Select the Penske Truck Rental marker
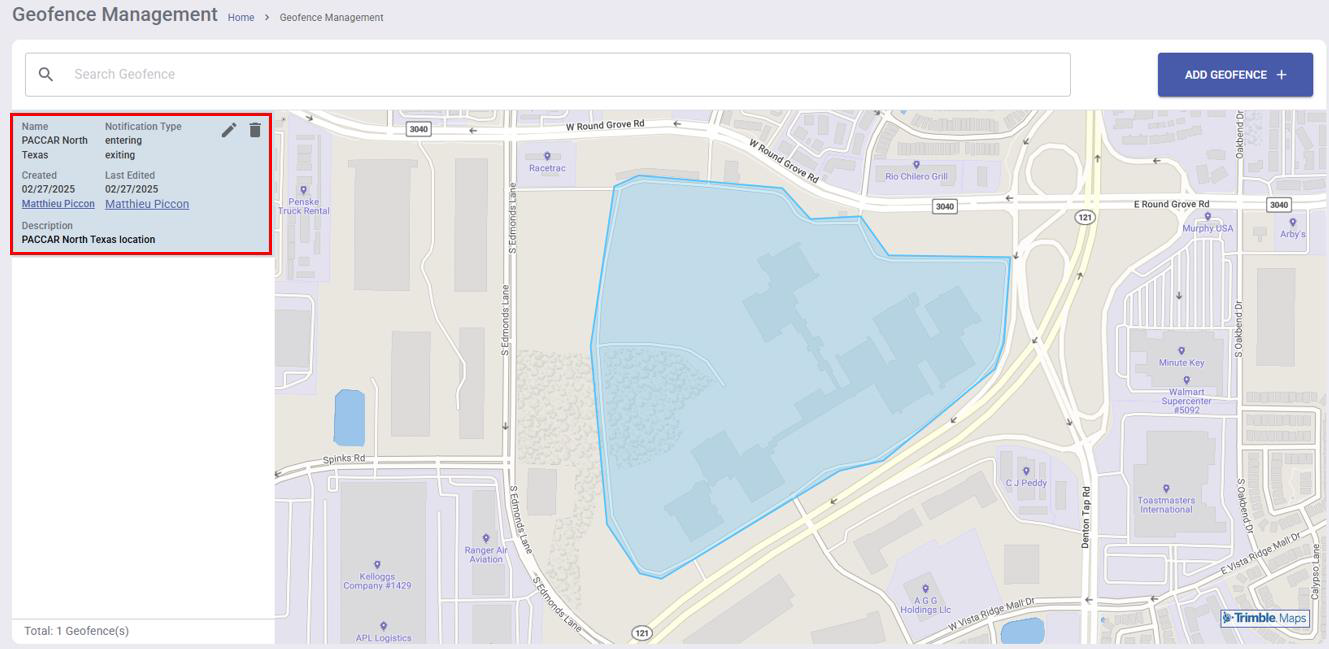1329x649 pixels. coord(303,190)
